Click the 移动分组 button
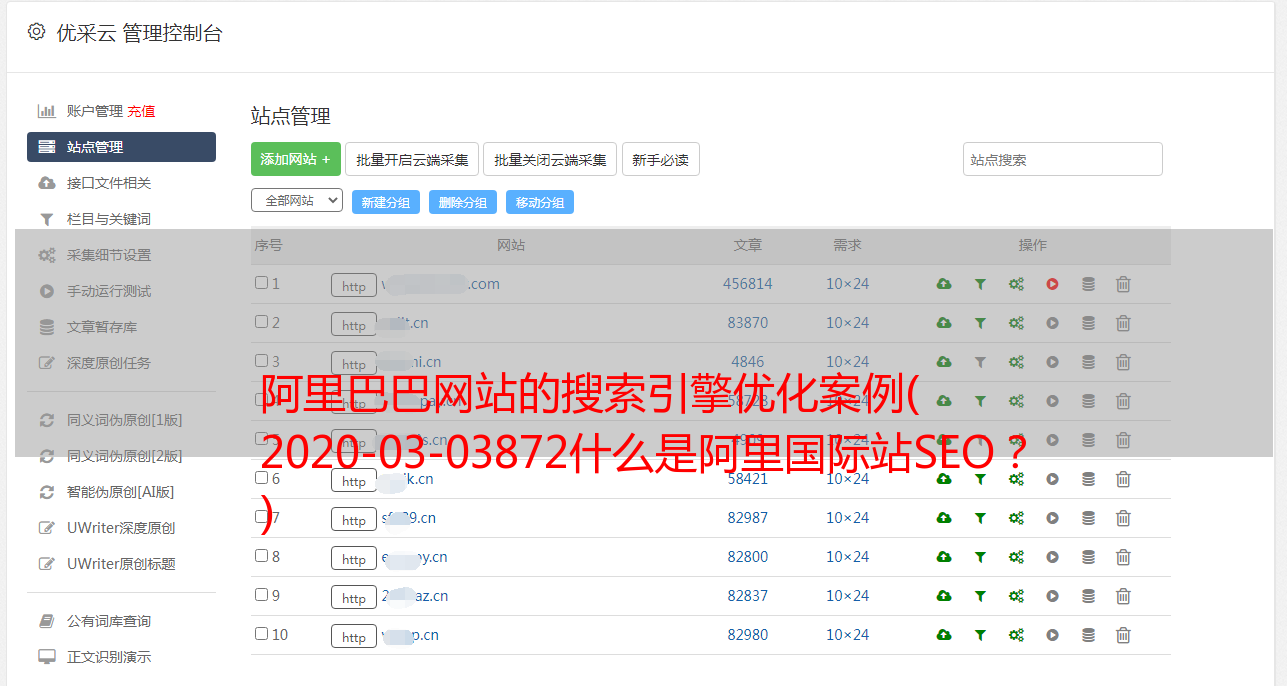Viewport: 1287px width, 686px height. point(540,202)
